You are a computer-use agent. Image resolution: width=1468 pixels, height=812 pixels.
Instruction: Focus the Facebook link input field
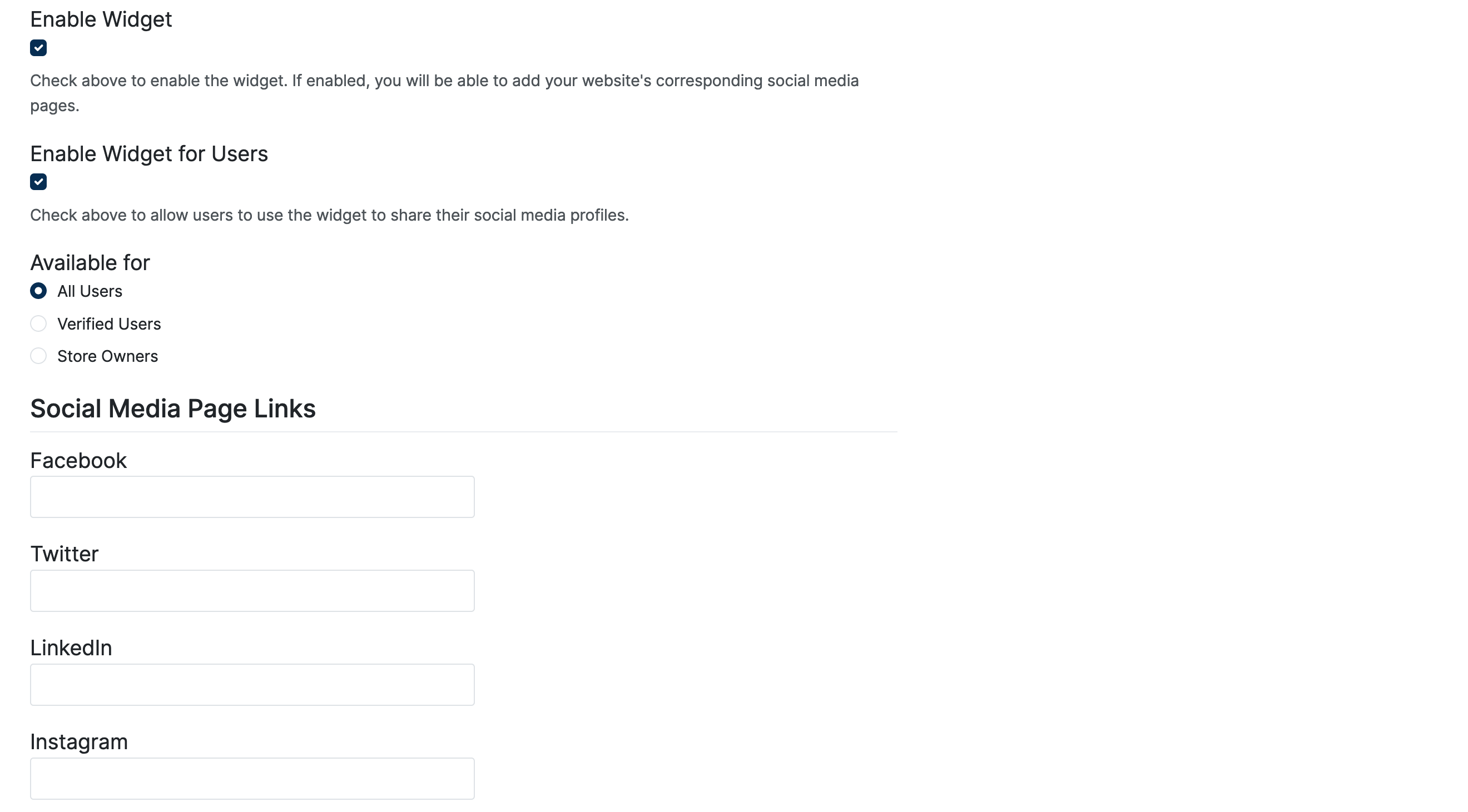click(252, 497)
